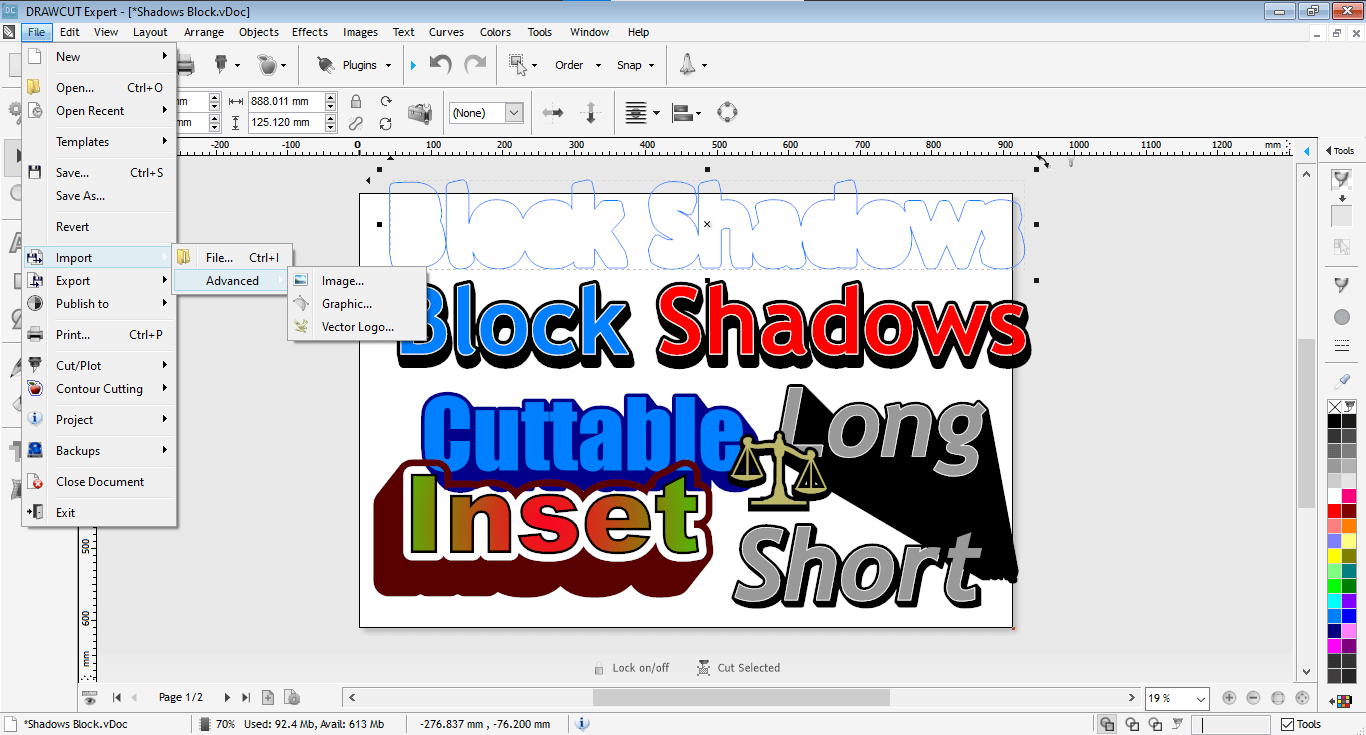
Task: Click the rocket launch icon
Action: (688, 65)
